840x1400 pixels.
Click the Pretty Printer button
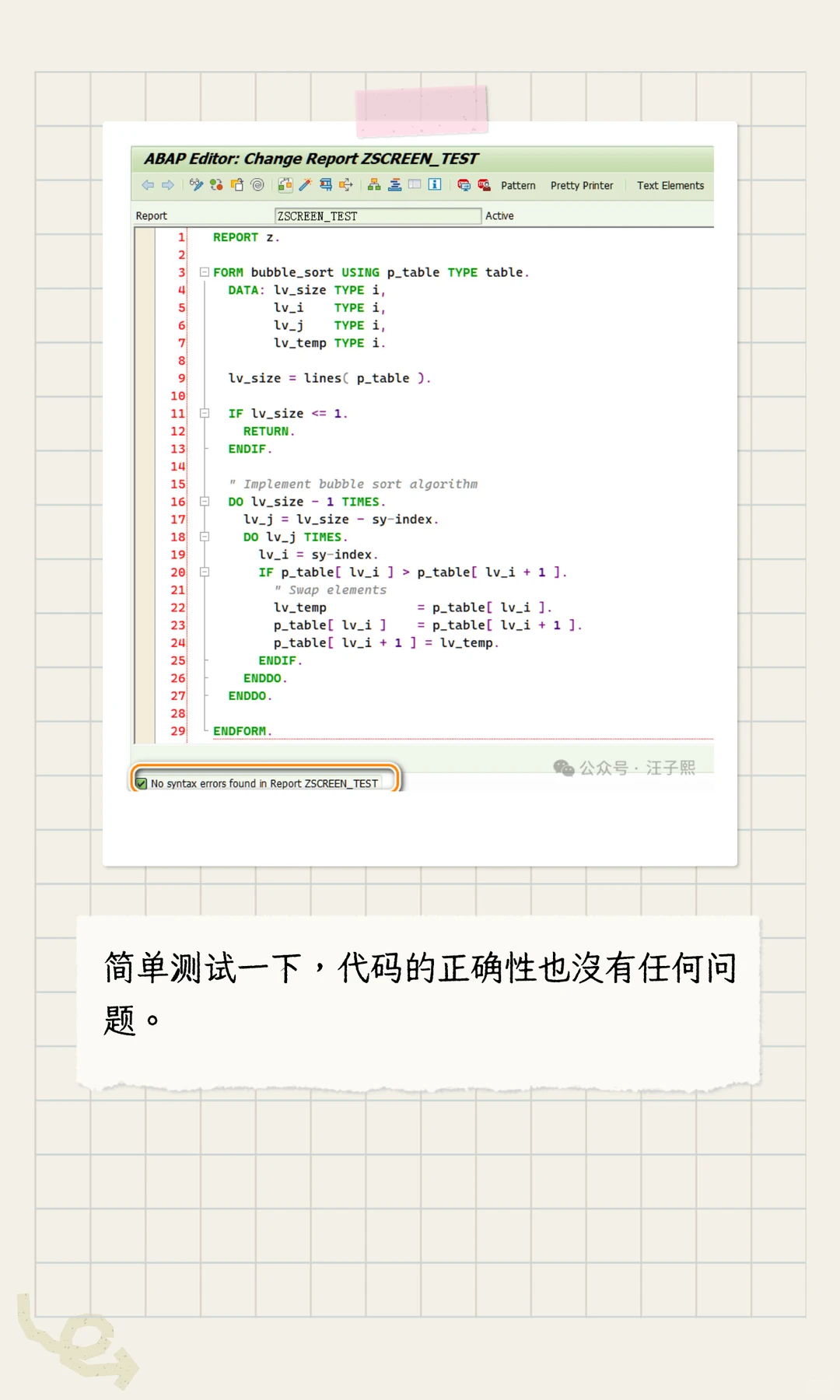[x=582, y=186]
